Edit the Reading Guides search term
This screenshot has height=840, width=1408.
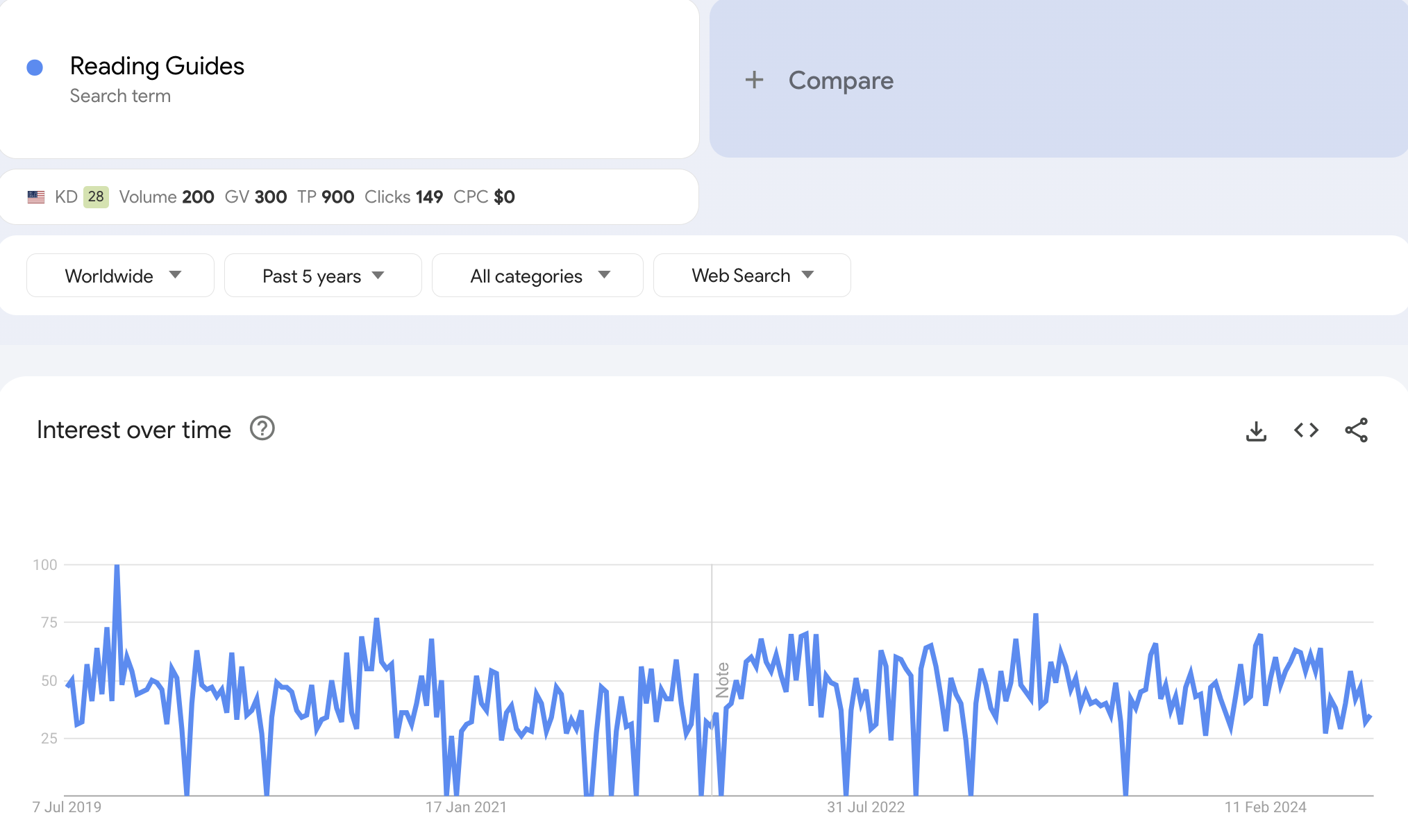(x=157, y=66)
